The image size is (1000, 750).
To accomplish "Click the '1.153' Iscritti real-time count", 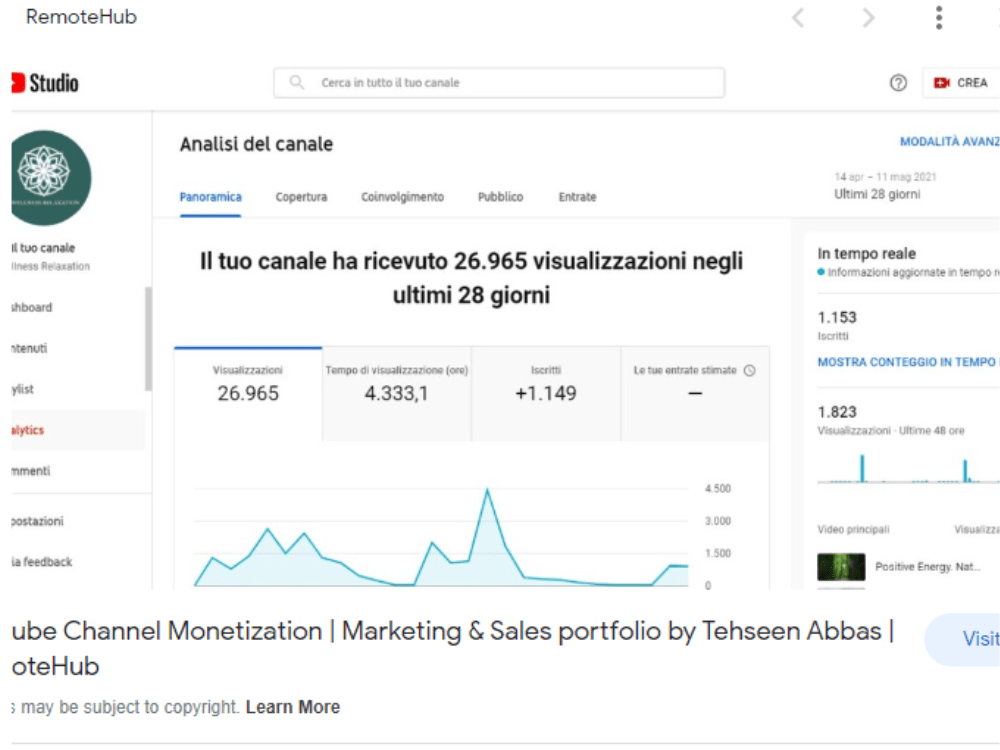I will [x=837, y=318].
